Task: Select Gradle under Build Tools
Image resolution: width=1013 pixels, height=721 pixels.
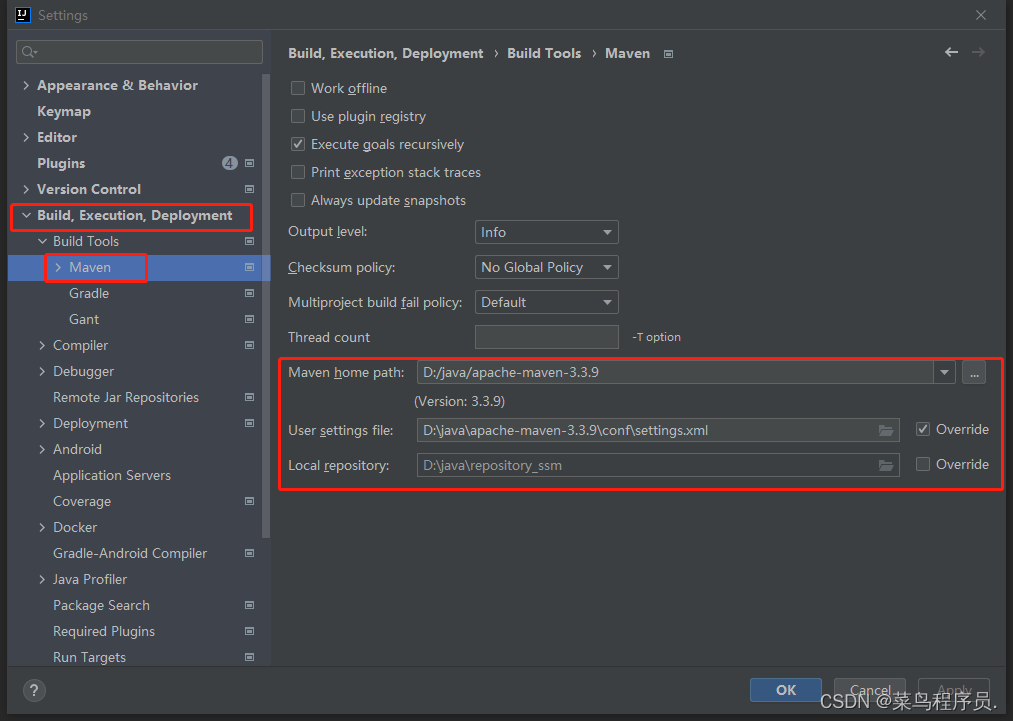Action: pos(89,293)
